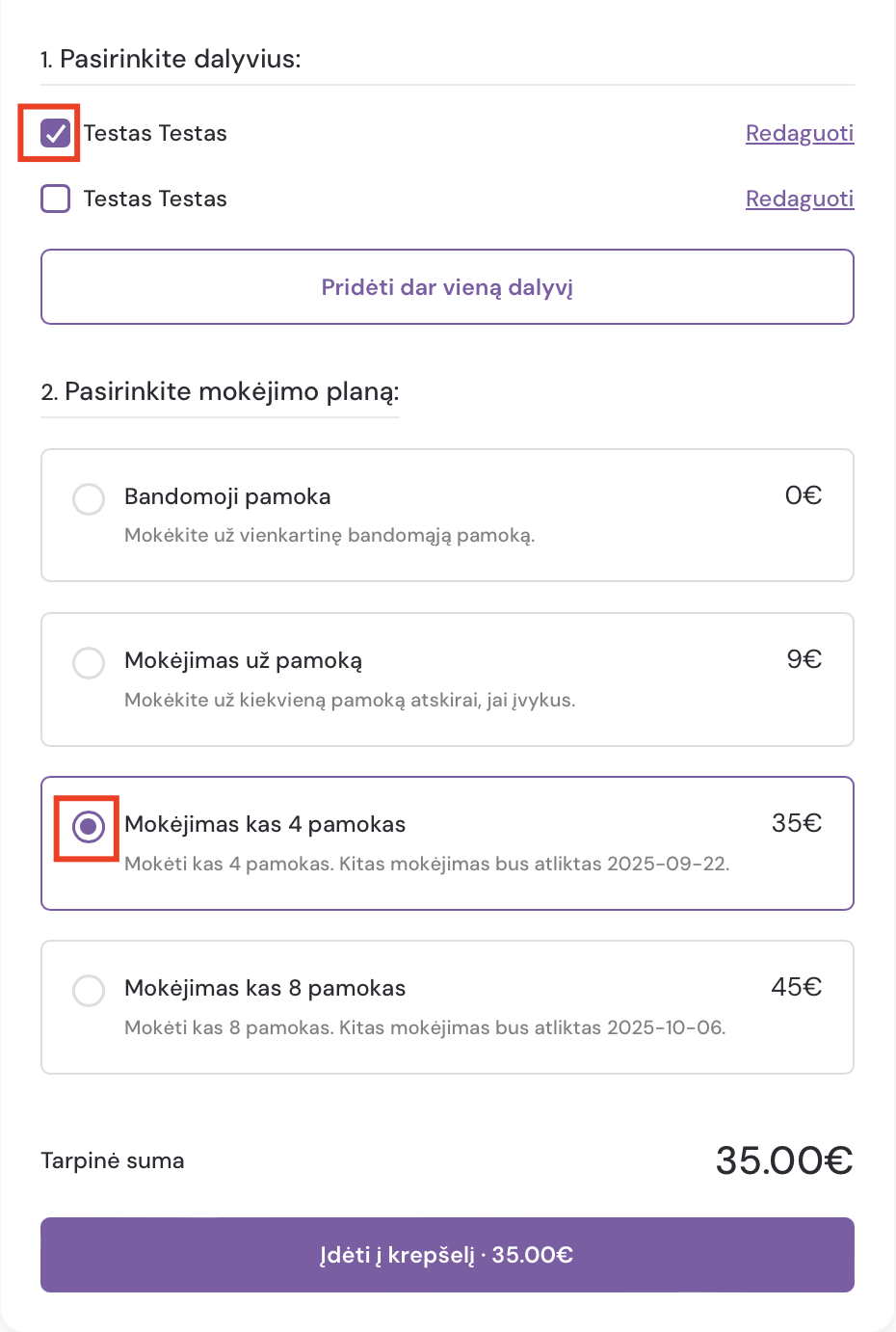Screen dimensions: 896x1332
Task: Uncheck the ticked Testas Testas participant checkbox
Action: (x=56, y=133)
